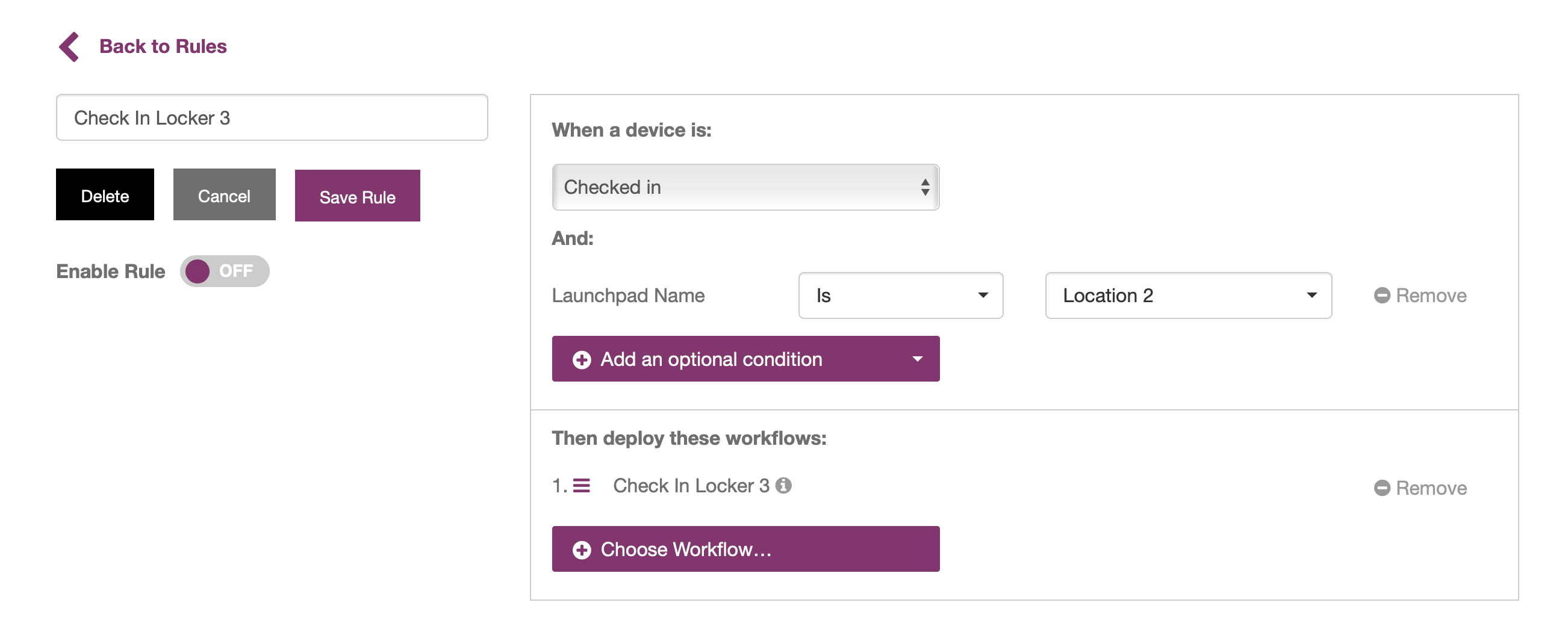Screen dimensions: 1568x644
Task: Click the 'Then deploy these workflows:' heading
Action: [688, 438]
